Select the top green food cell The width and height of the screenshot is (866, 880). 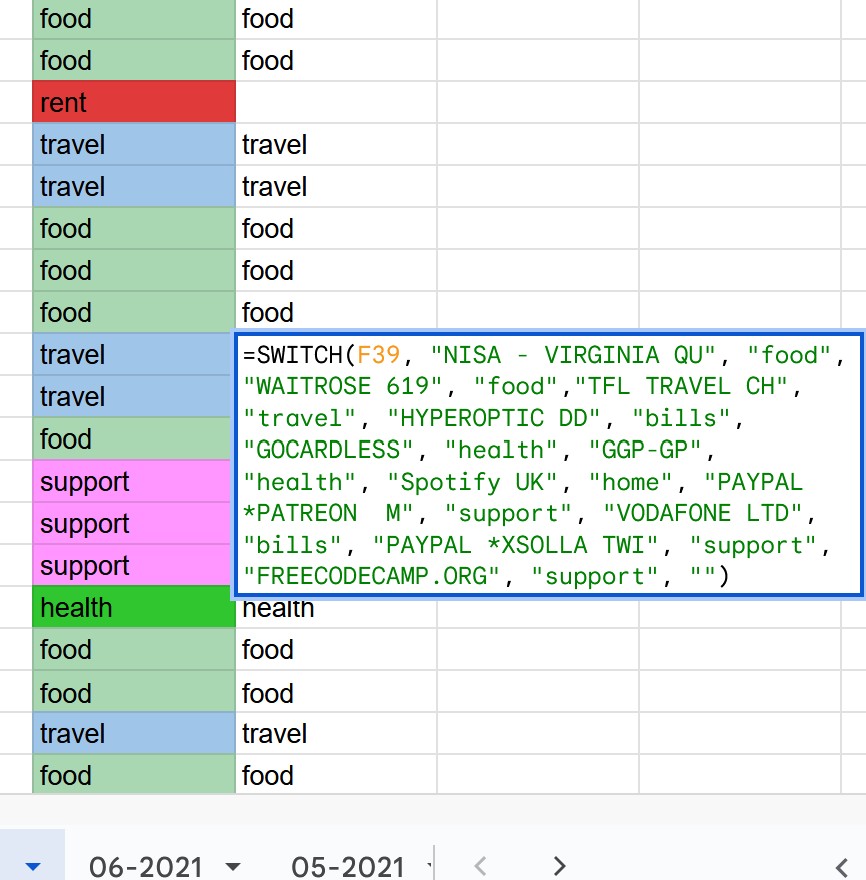coord(134,19)
